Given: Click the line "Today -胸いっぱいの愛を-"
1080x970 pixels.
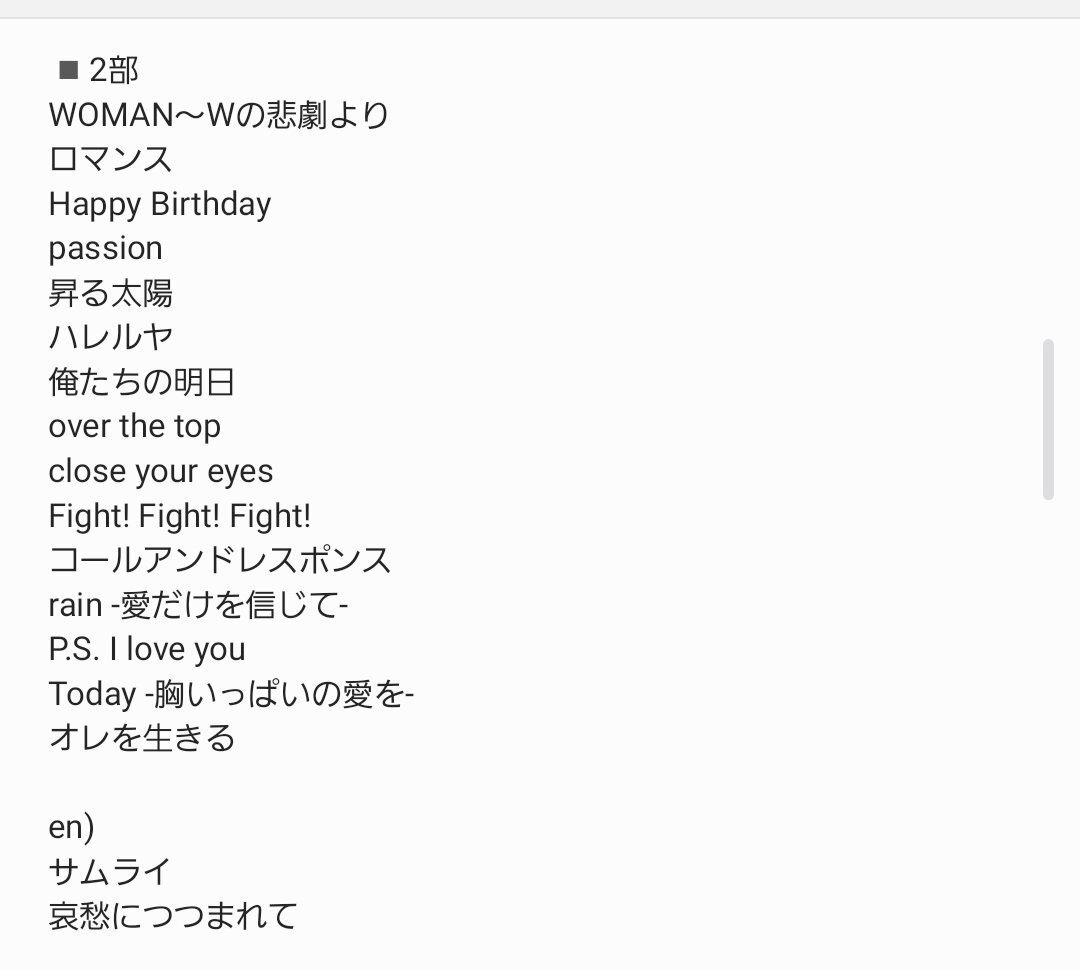Looking at the screenshot, I should (x=231, y=694).
